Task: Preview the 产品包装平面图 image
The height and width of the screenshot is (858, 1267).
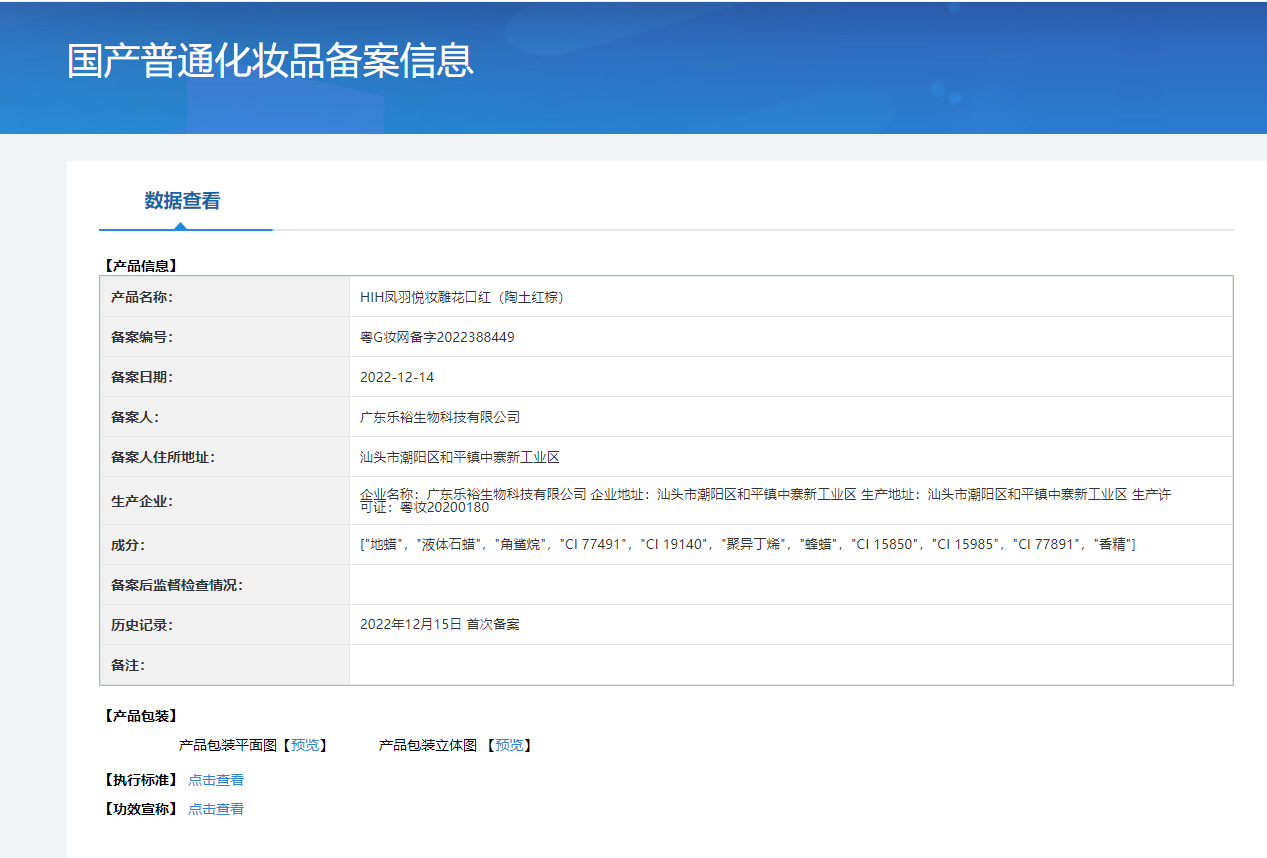Action: click(305, 745)
